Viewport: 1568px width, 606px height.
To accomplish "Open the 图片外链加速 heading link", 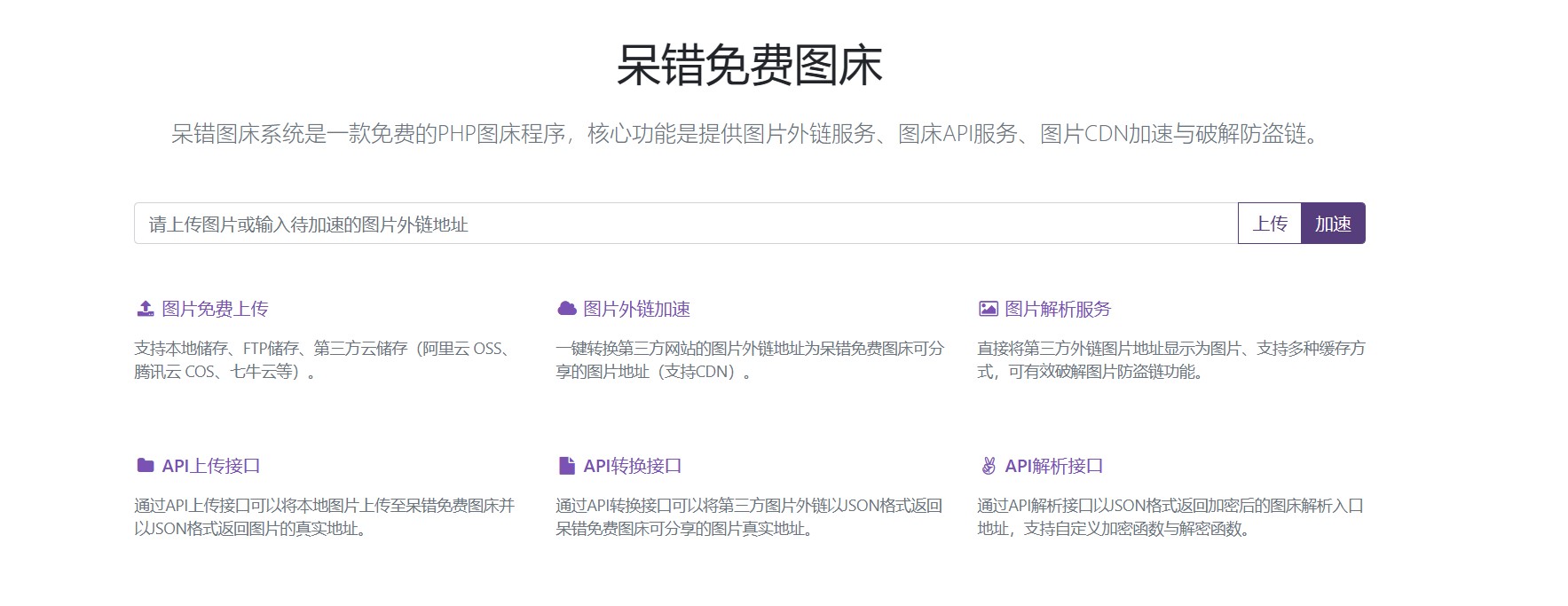I will click(636, 309).
